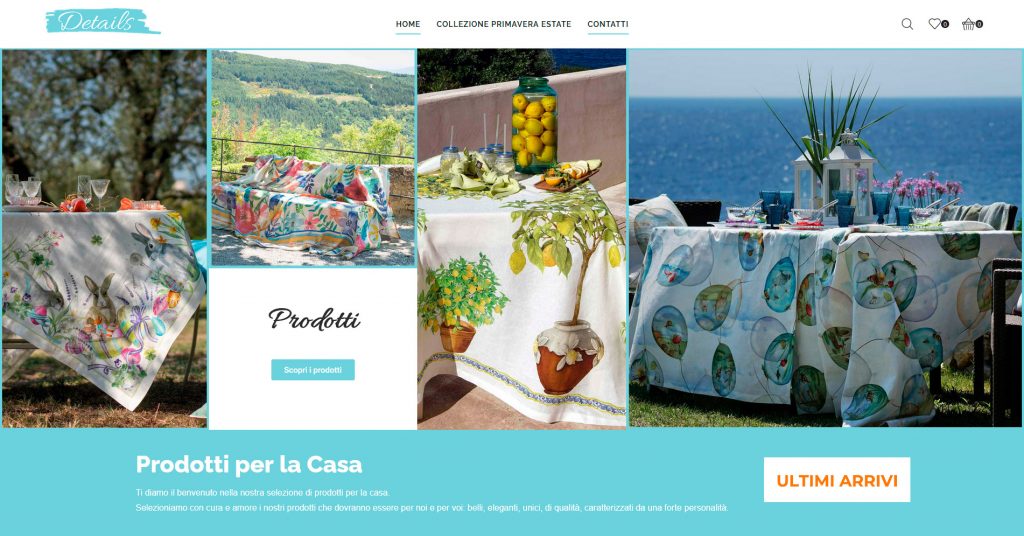The height and width of the screenshot is (536, 1024).
Task: Click the Scopri i prodotti button
Action: pos(313,370)
